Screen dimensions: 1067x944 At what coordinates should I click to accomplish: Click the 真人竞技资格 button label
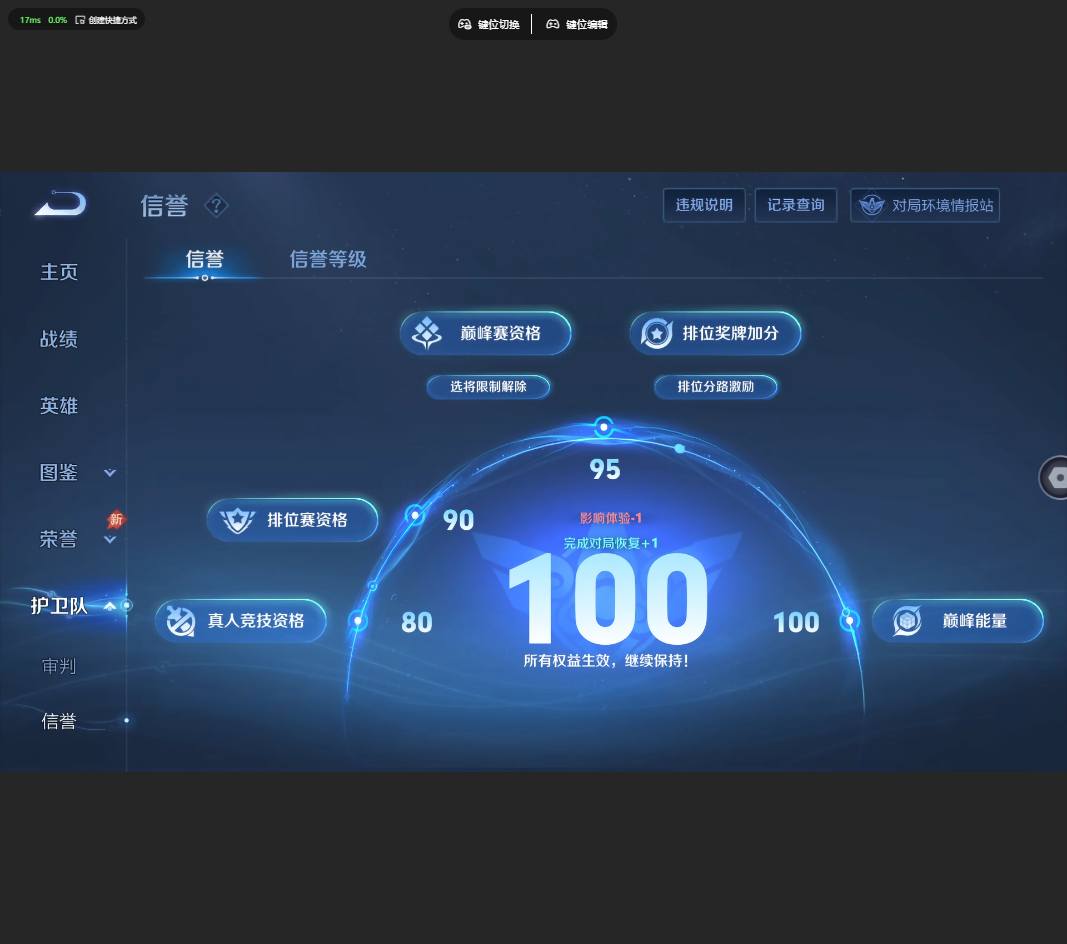click(256, 621)
